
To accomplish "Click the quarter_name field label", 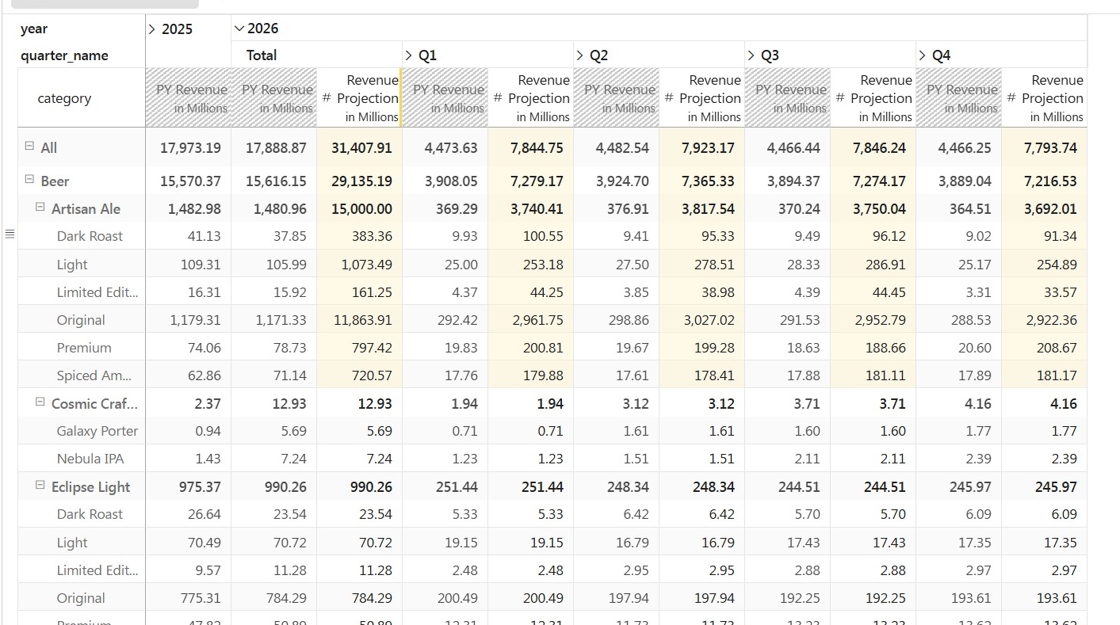I will pos(64,56).
